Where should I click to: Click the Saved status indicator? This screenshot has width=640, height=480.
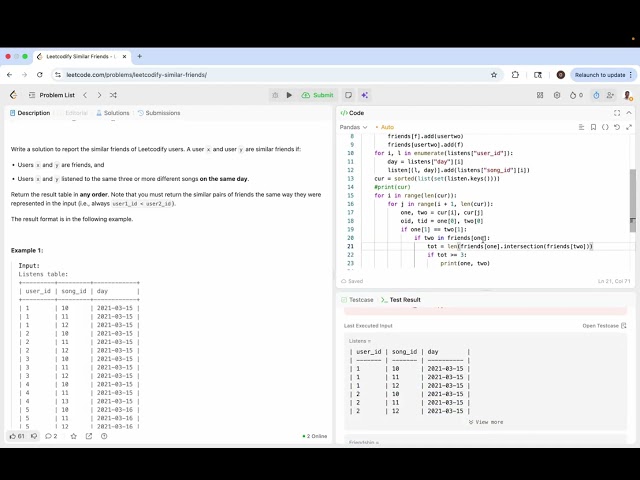352,281
